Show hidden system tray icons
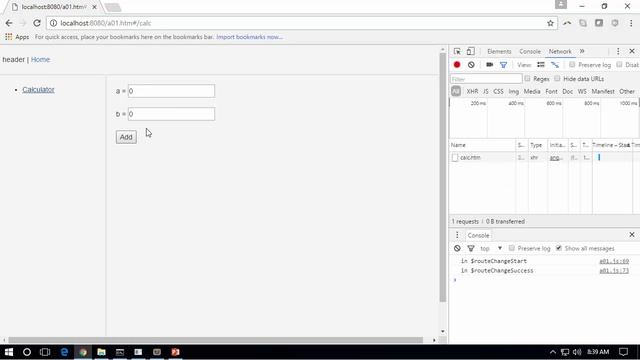This screenshot has width=640, height=360. pos(553,352)
